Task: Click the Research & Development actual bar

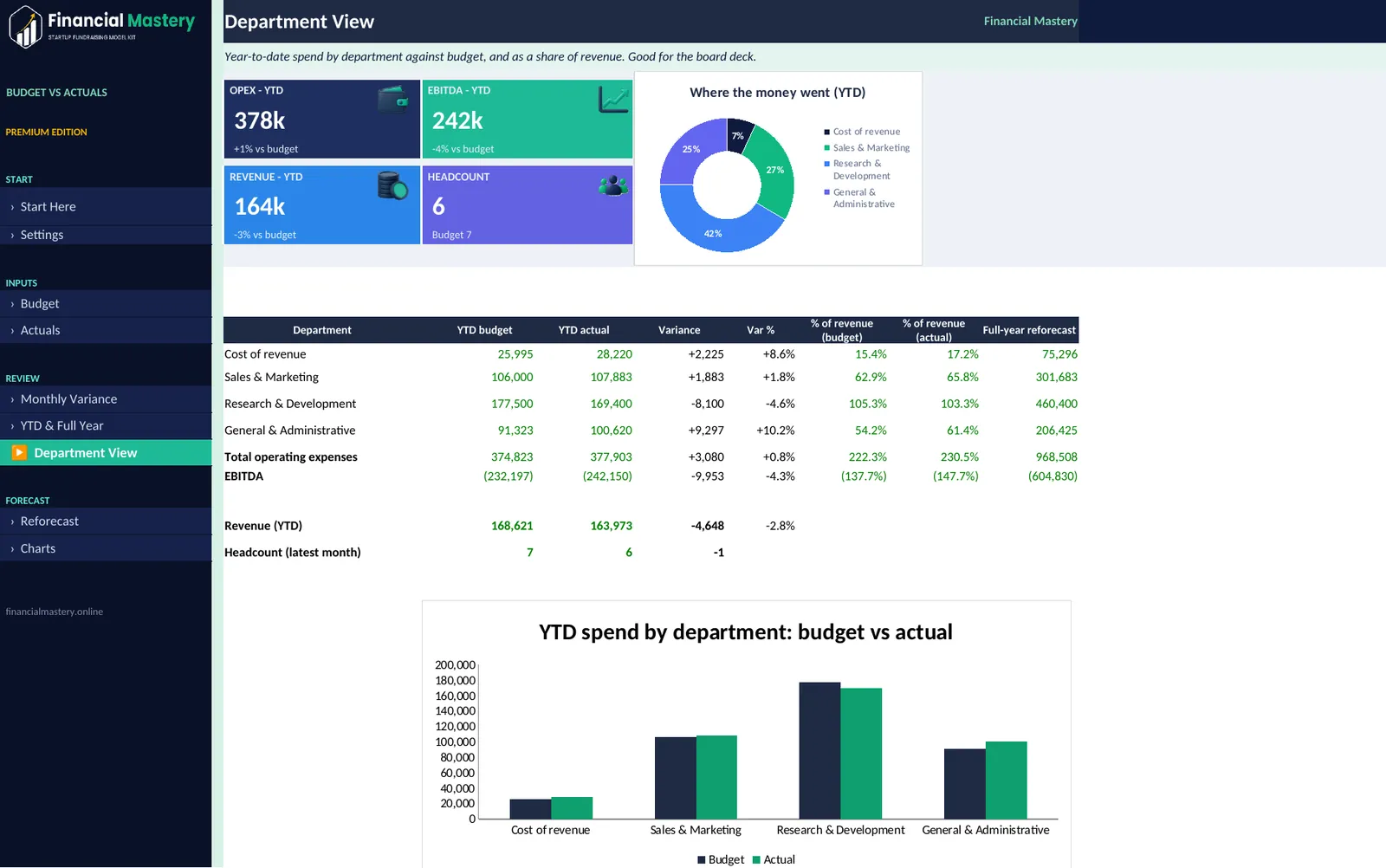Action: (861, 753)
